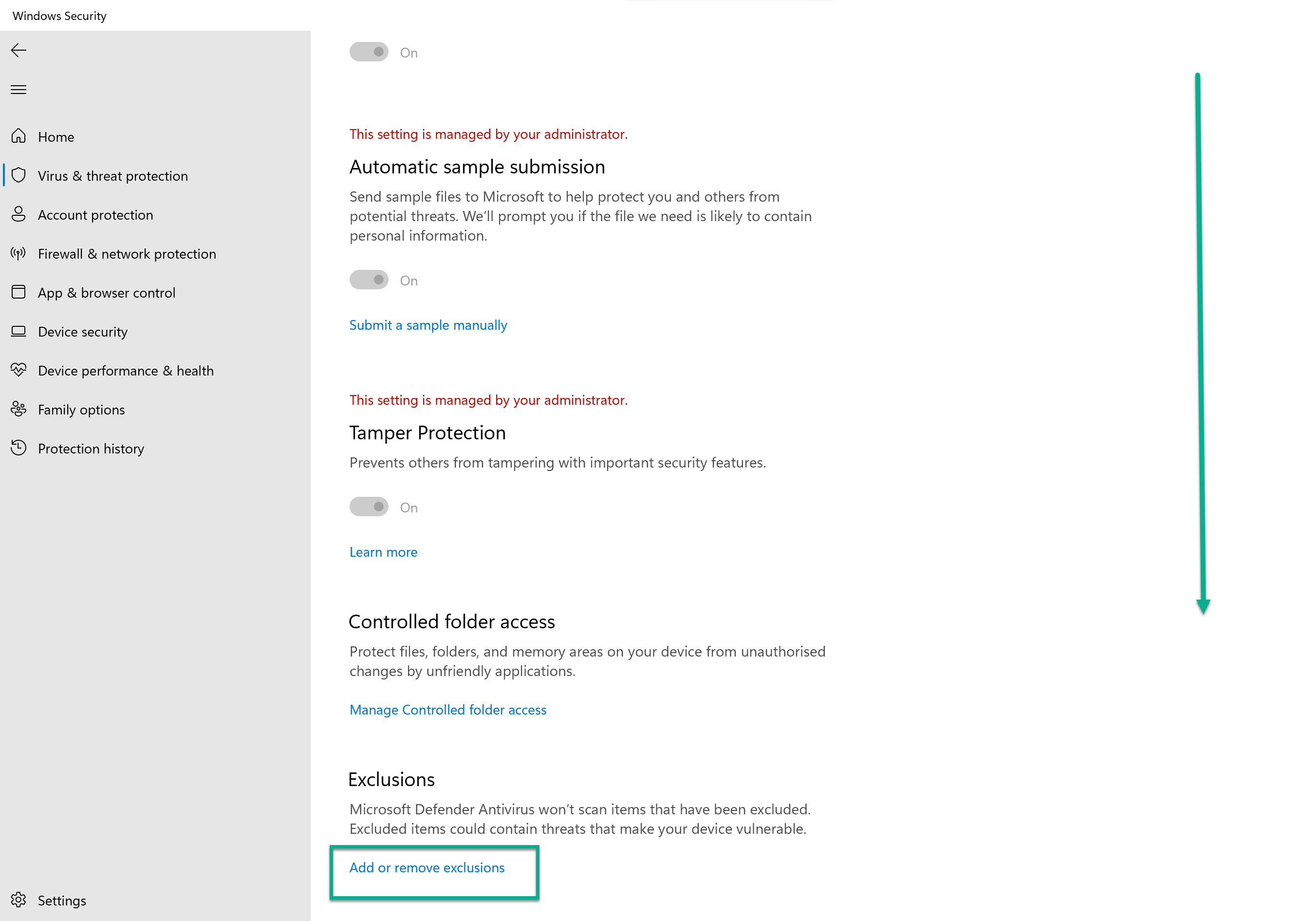Toggle the topmost On switch

coord(369,52)
